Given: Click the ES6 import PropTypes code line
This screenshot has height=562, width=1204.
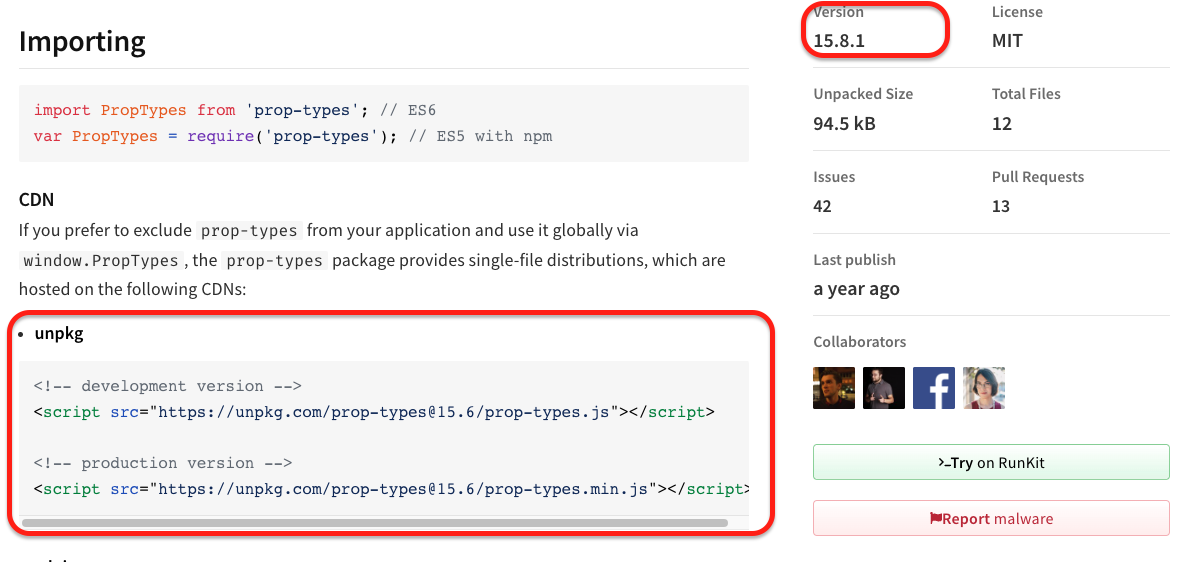Looking at the screenshot, I should [x=235, y=110].
